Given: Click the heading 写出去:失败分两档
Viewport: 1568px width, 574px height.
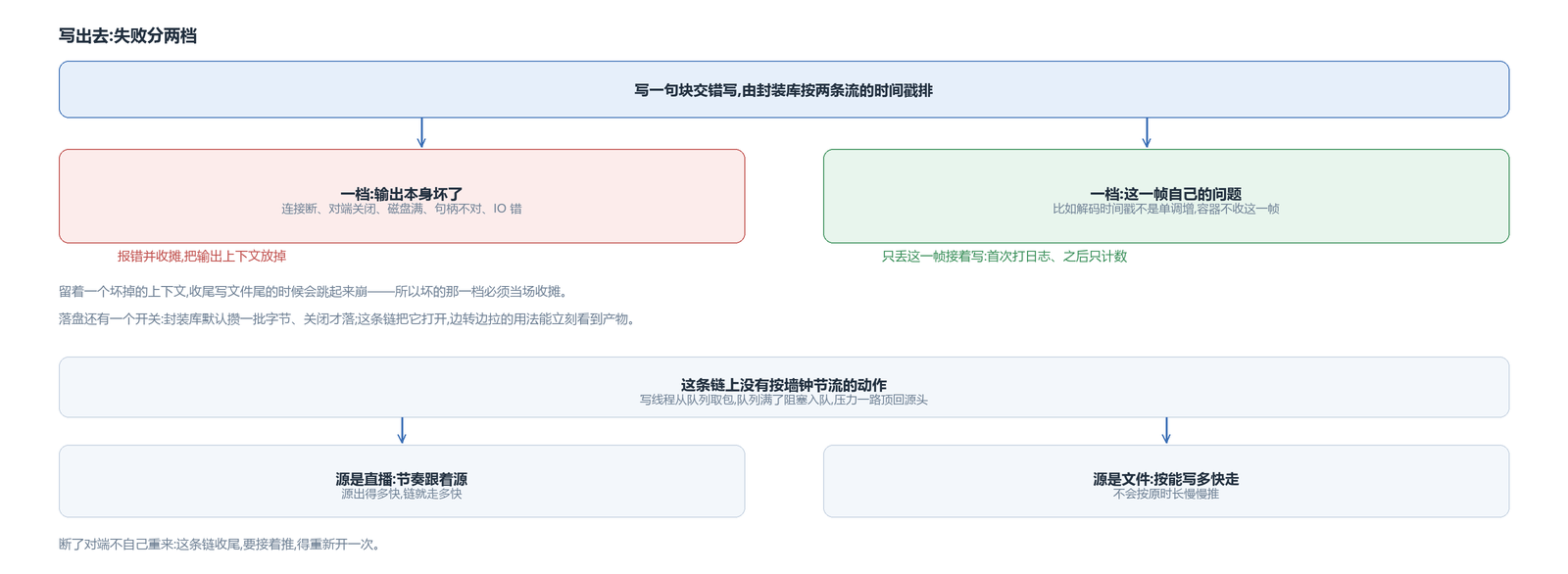Looking at the screenshot, I should click(127, 36).
